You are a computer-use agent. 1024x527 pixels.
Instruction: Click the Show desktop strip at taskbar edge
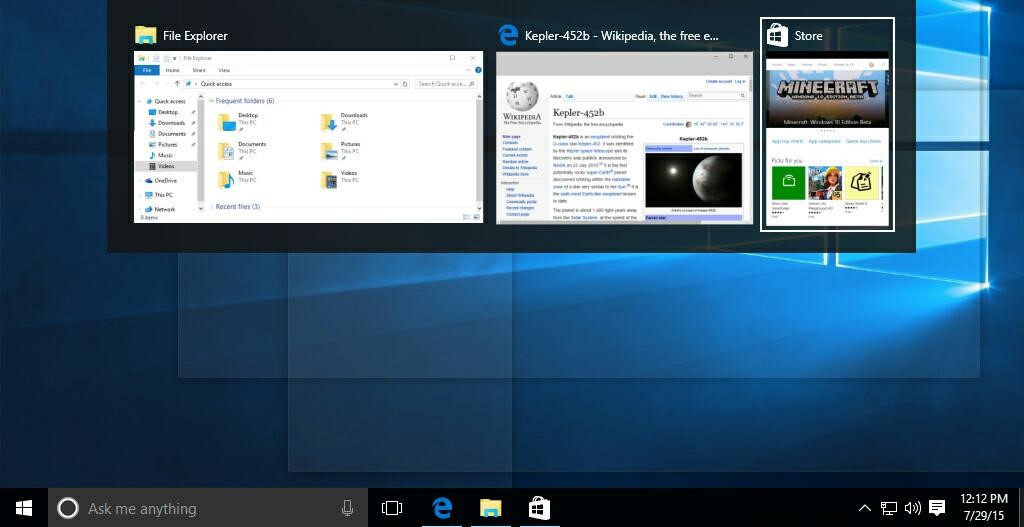point(1021,508)
